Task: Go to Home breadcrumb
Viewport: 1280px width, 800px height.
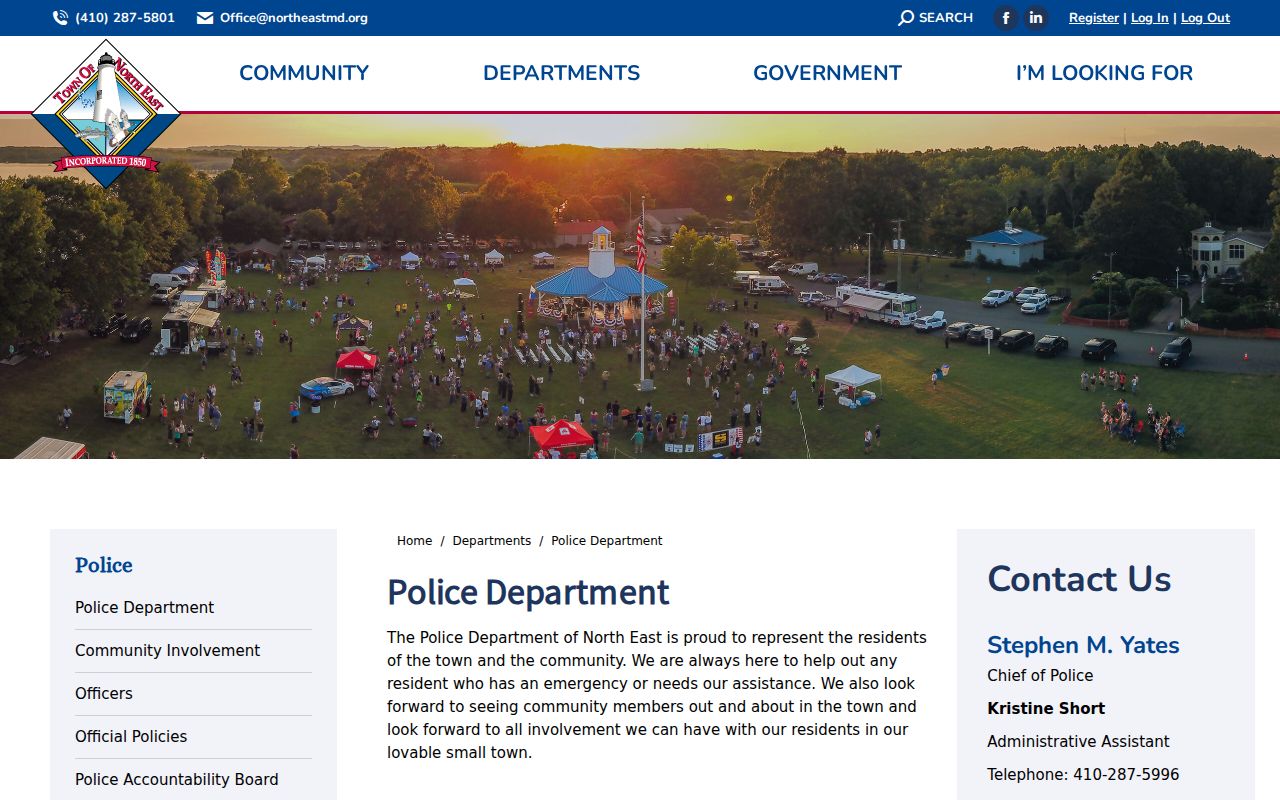Action: 414,541
